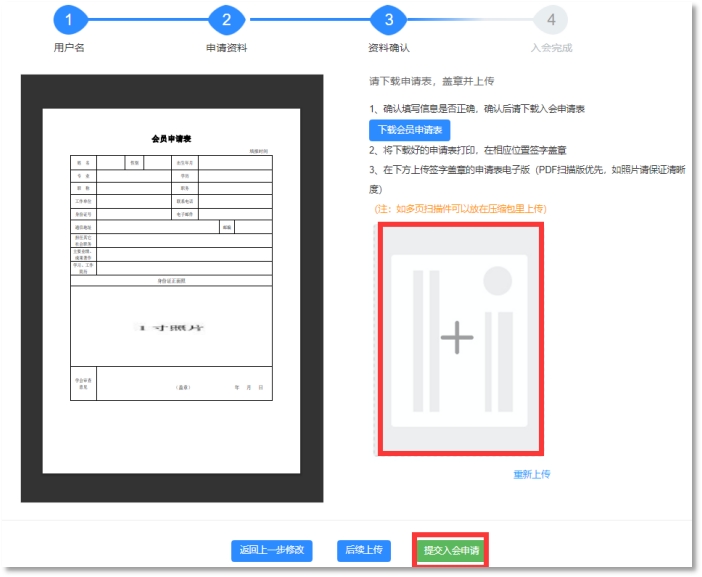Go to the 申请资料 step label
This screenshot has height=577, width=702.
(227, 47)
